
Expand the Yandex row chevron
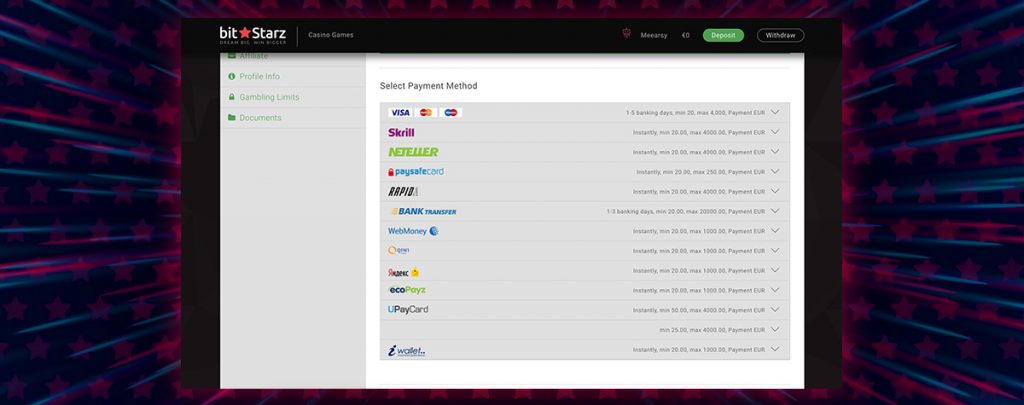coord(775,270)
